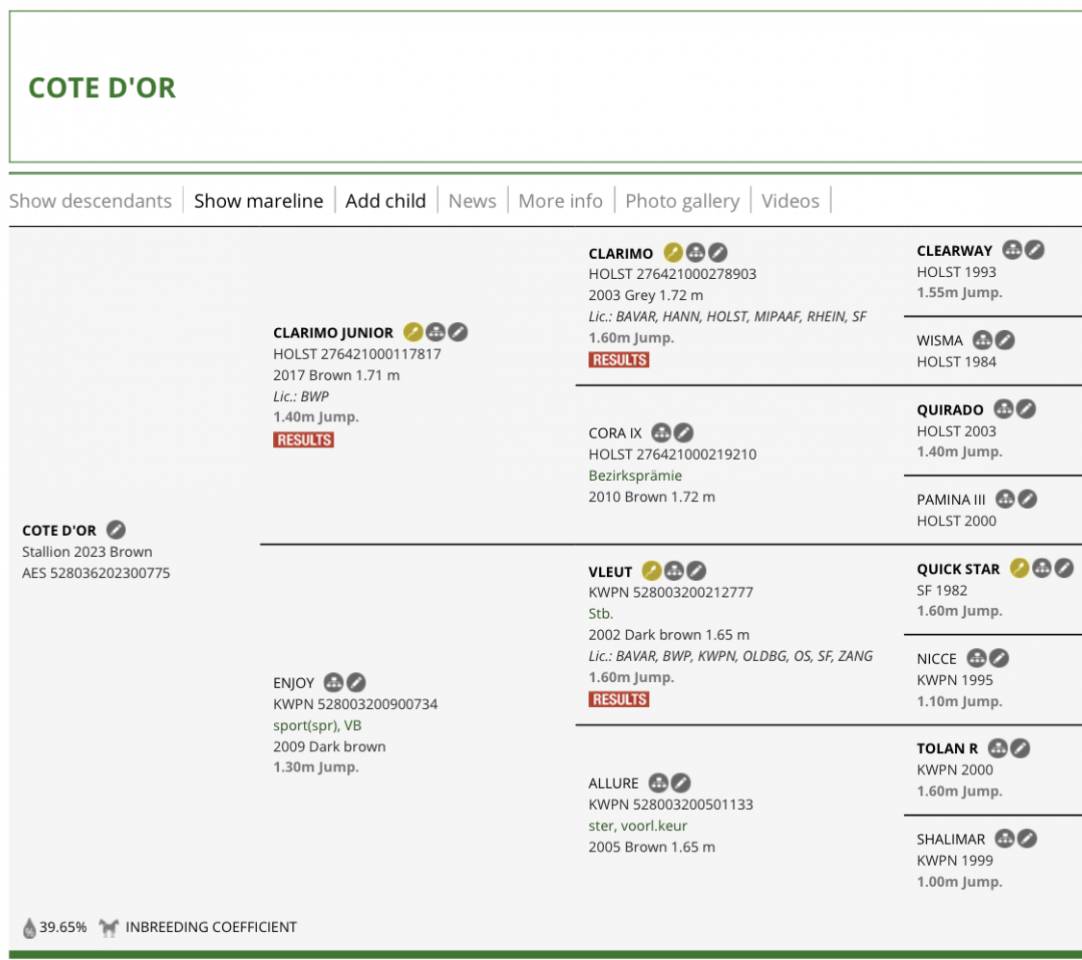
Task: Click the gold icon beside QUICK STAR
Action: 1019,568
